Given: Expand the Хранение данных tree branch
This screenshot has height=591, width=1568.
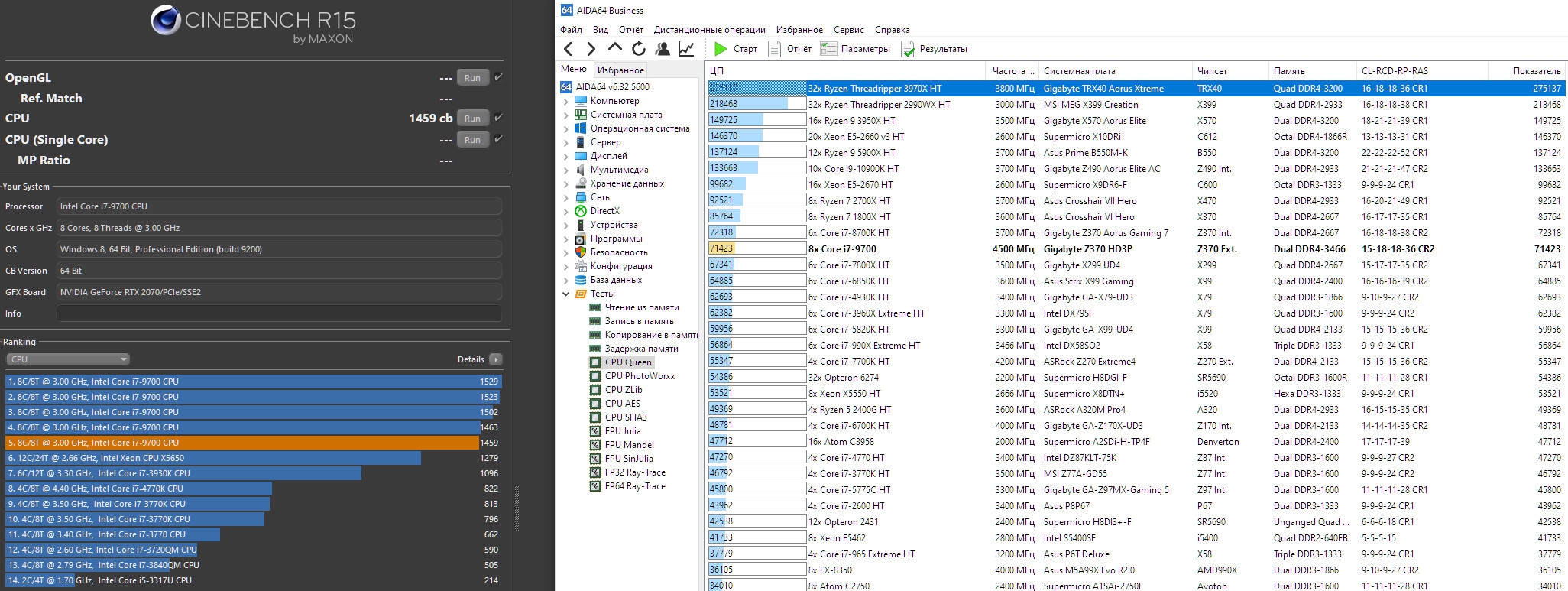Looking at the screenshot, I should tap(566, 183).
